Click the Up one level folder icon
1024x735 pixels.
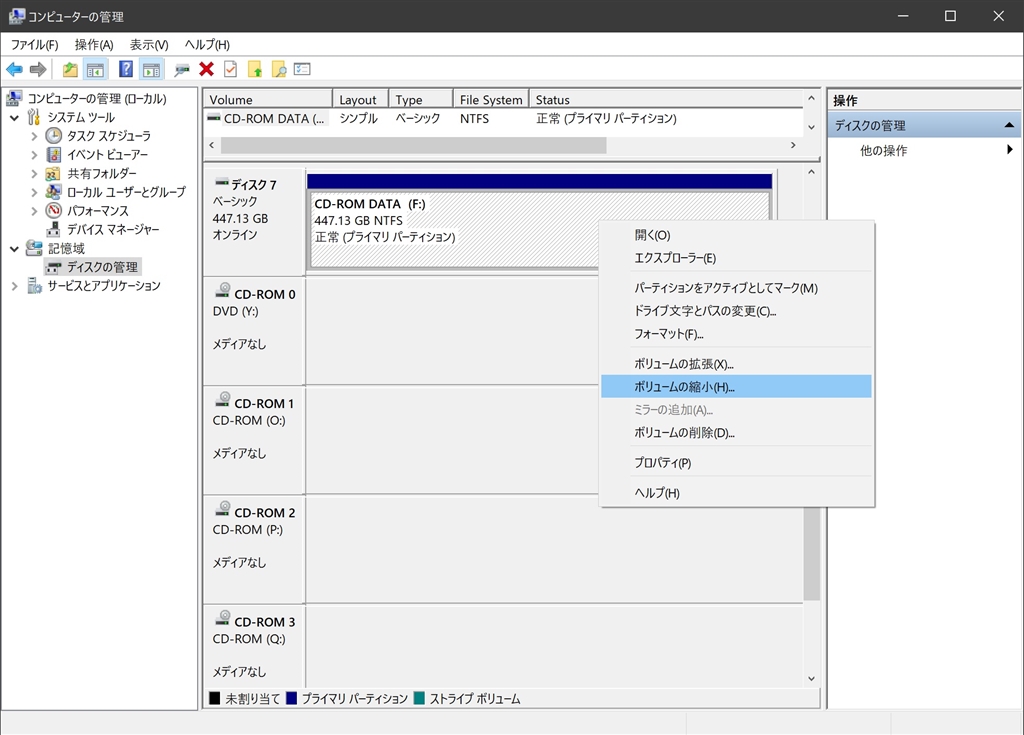tap(70, 69)
